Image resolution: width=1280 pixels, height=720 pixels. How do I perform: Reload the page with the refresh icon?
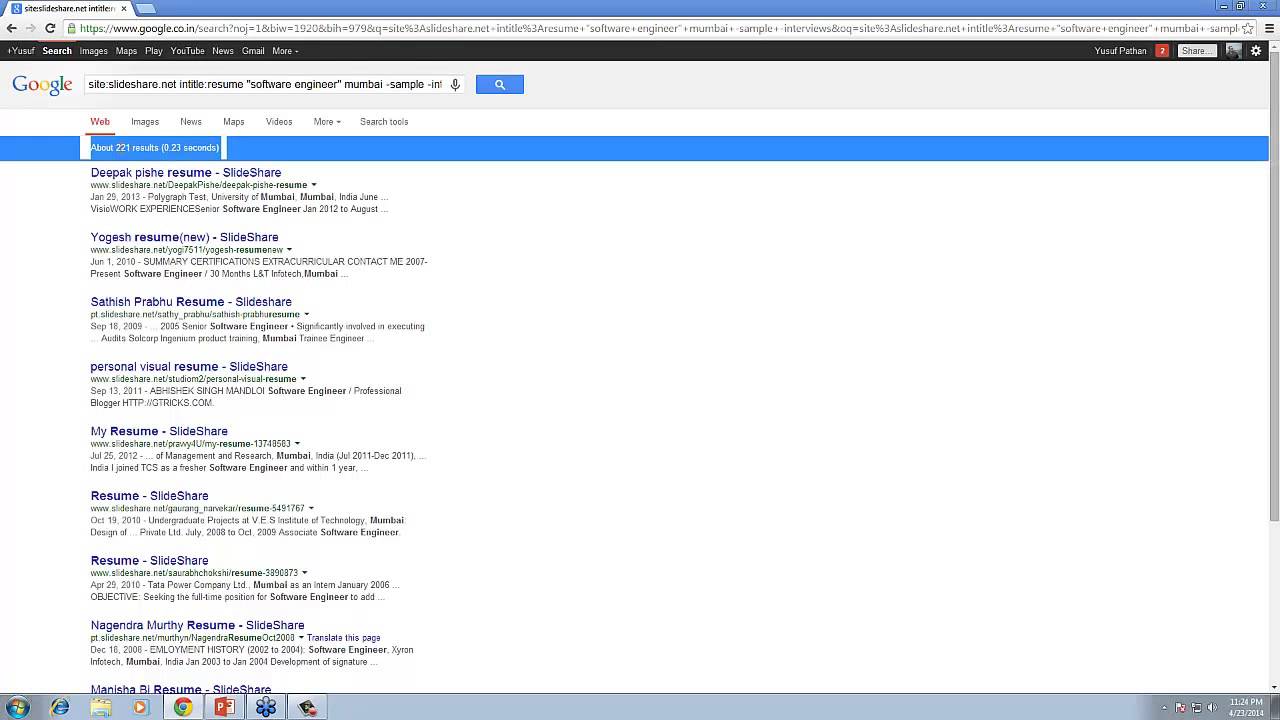(50, 28)
